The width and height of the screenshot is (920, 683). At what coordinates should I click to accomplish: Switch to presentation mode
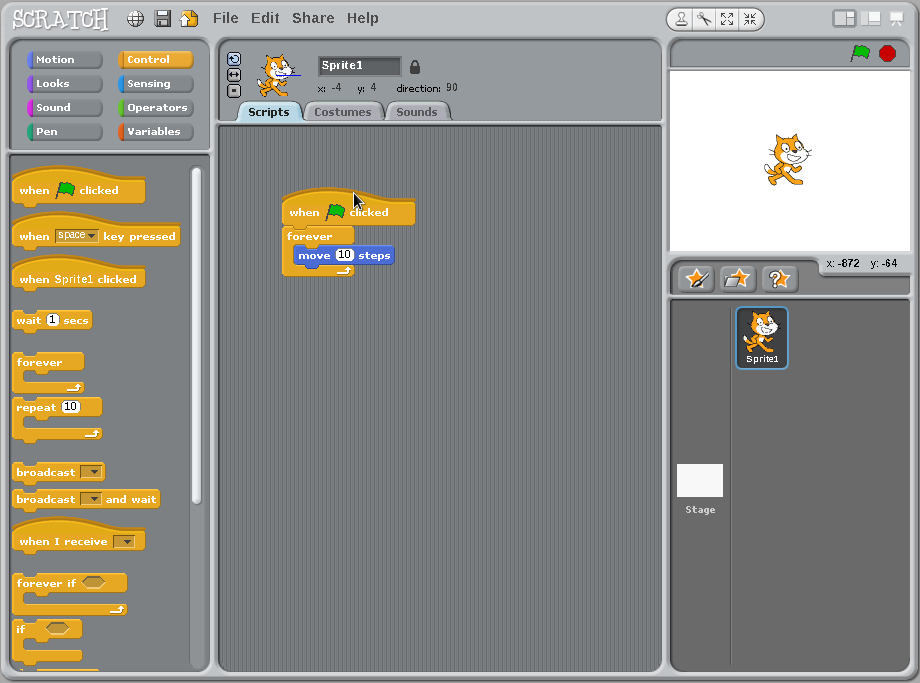[x=897, y=19]
